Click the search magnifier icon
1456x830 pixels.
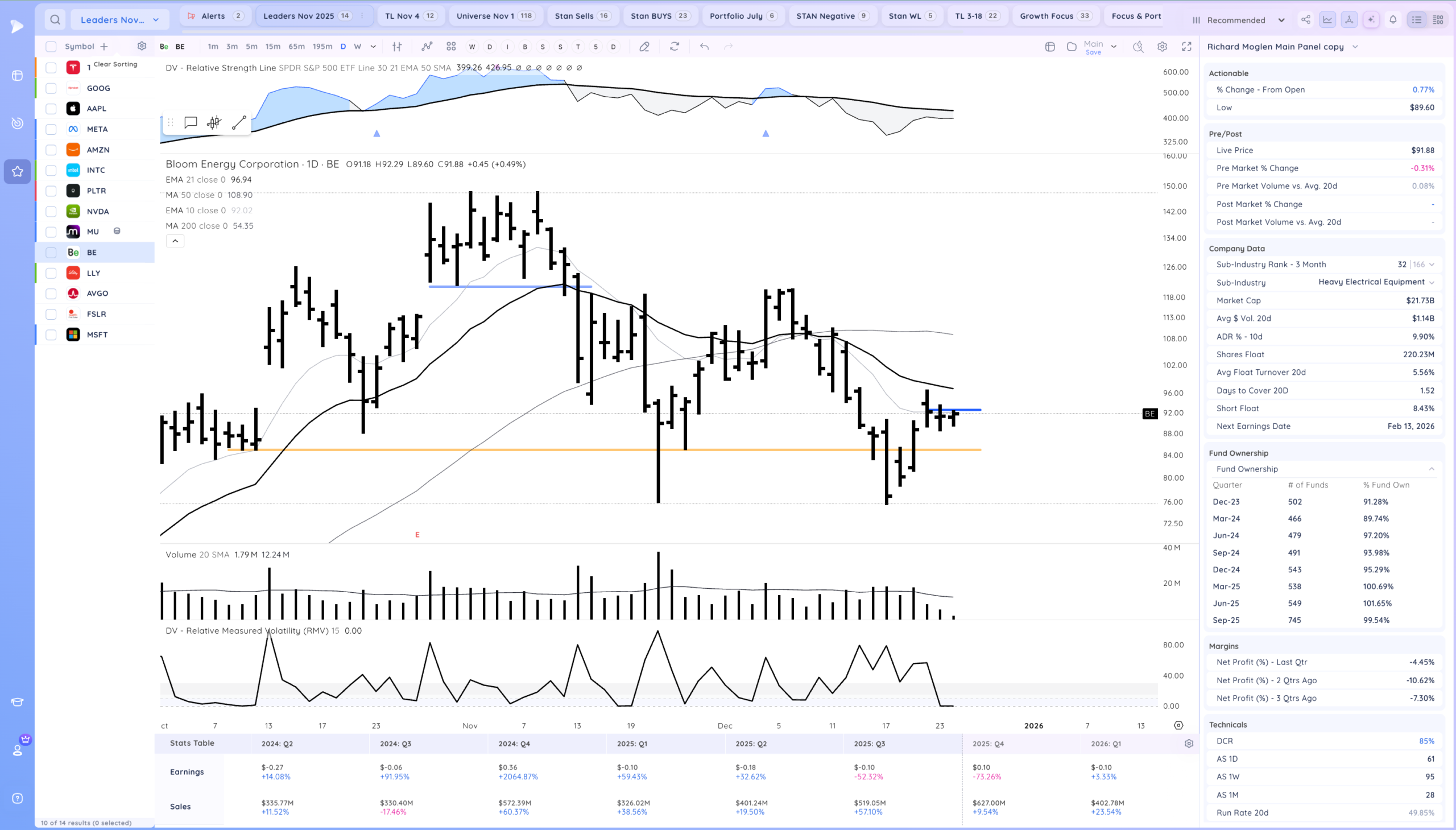point(55,20)
